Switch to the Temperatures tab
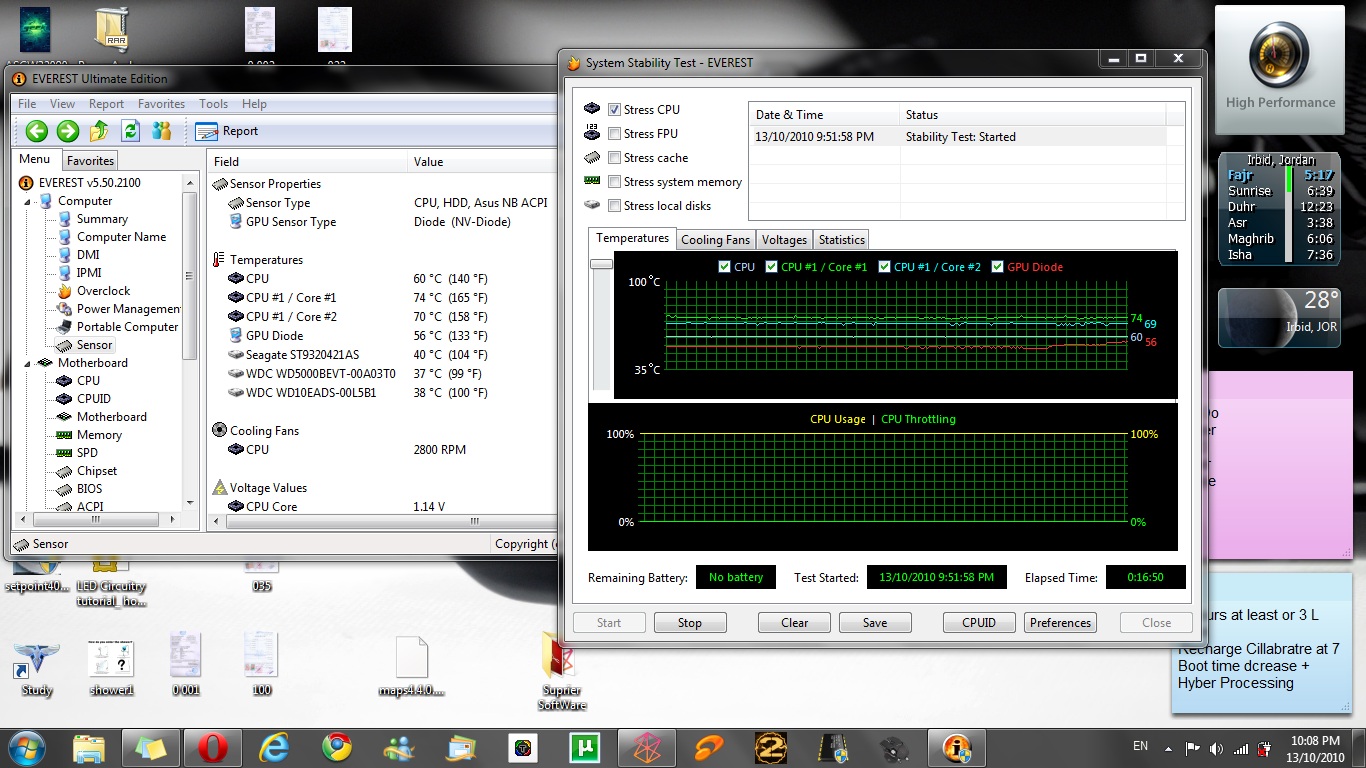 coord(632,238)
